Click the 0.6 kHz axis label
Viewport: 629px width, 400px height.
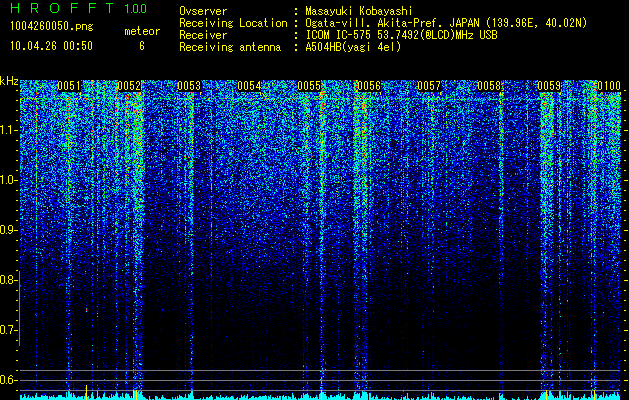pos(8,380)
